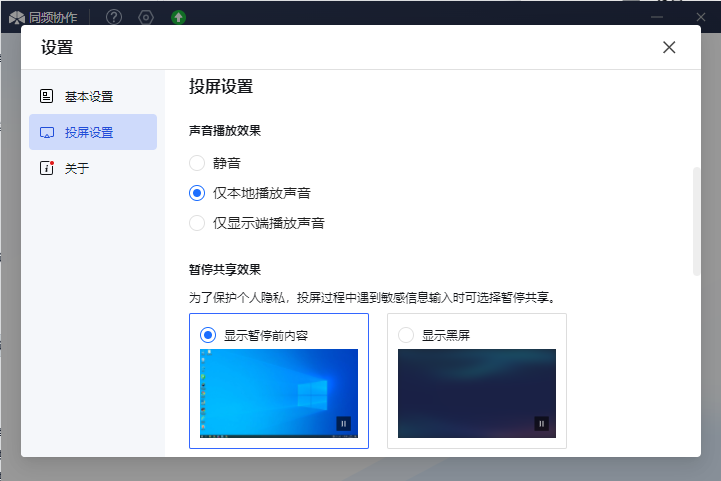Open the 关于 tab
Image resolution: width=721 pixels, height=481 pixels.
93,168
